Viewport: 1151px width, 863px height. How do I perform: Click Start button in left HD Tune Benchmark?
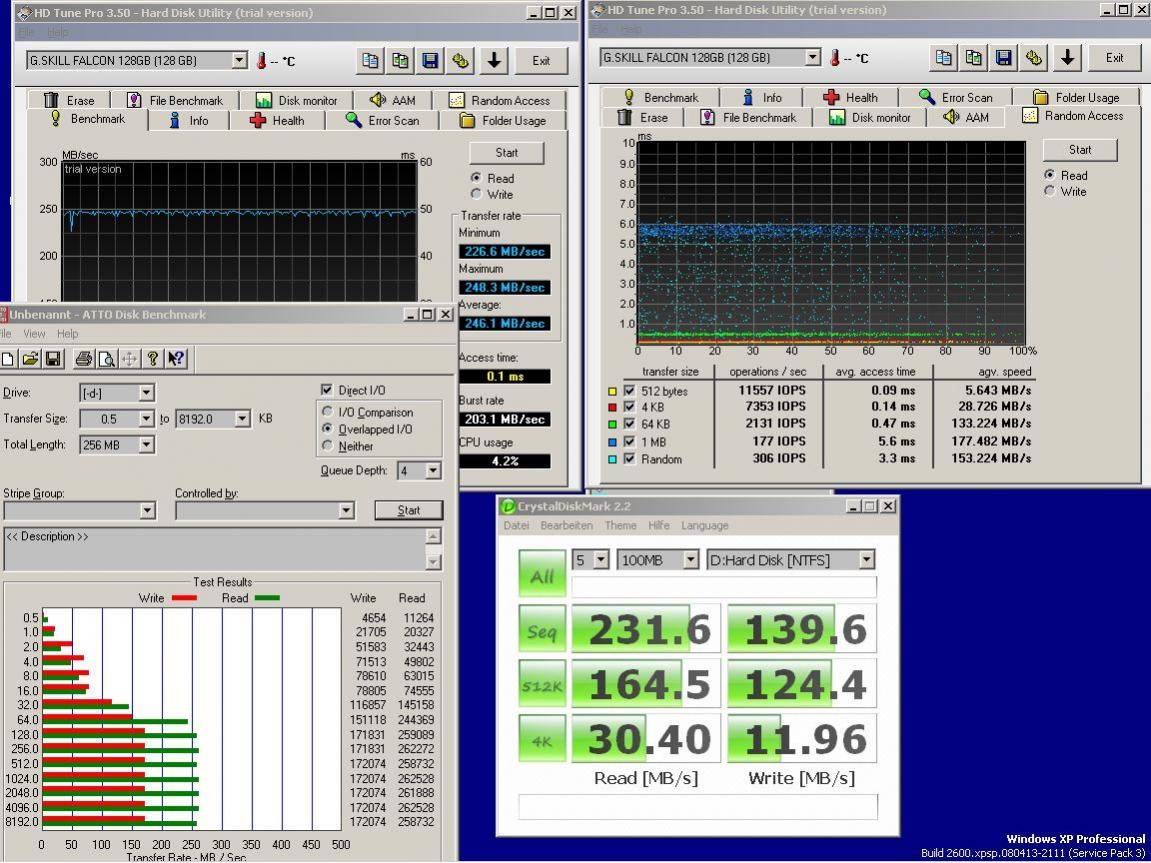pyautogui.click(x=506, y=153)
